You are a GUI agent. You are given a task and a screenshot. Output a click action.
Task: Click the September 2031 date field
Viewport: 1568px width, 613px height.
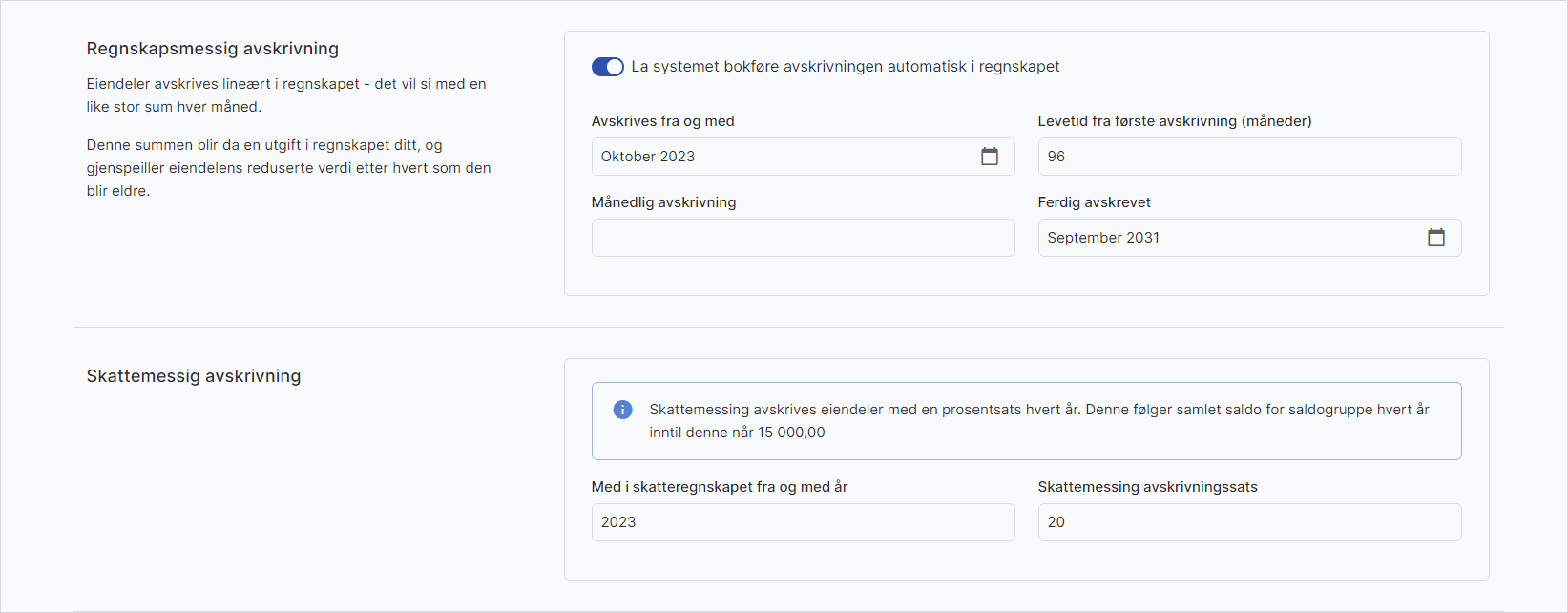[x=1229, y=238]
